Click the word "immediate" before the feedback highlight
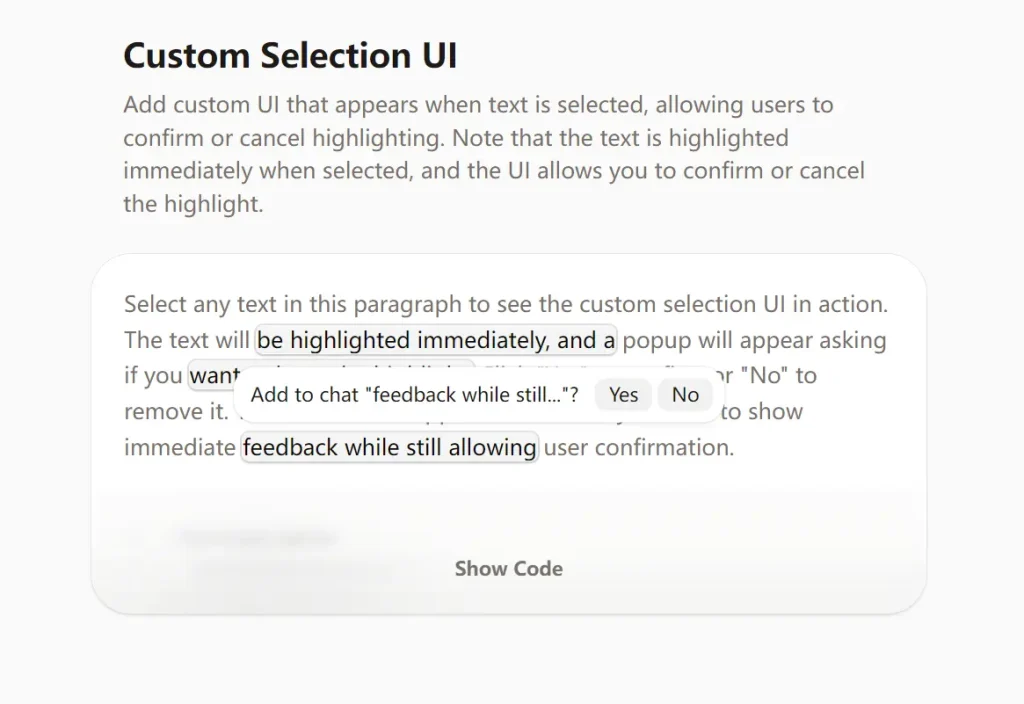 pos(179,447)
